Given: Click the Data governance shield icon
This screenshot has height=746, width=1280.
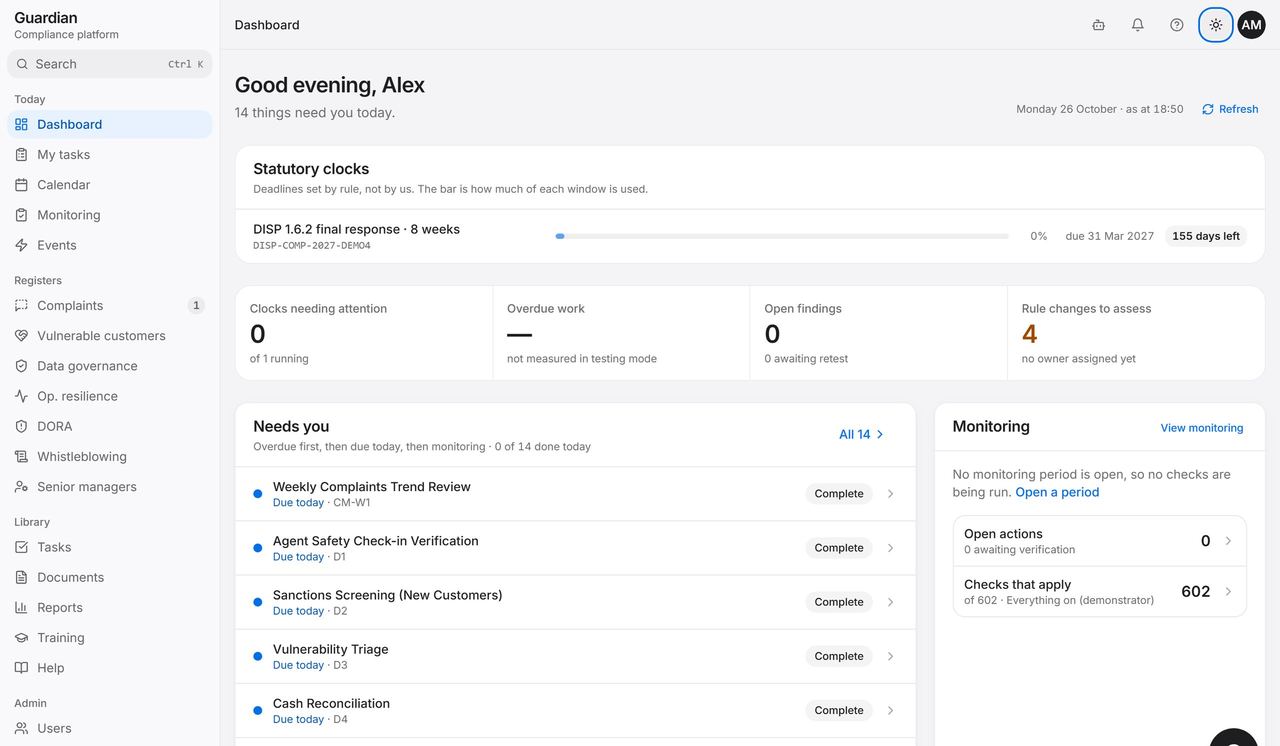Looking at the screenshot, I should (21, 366).
